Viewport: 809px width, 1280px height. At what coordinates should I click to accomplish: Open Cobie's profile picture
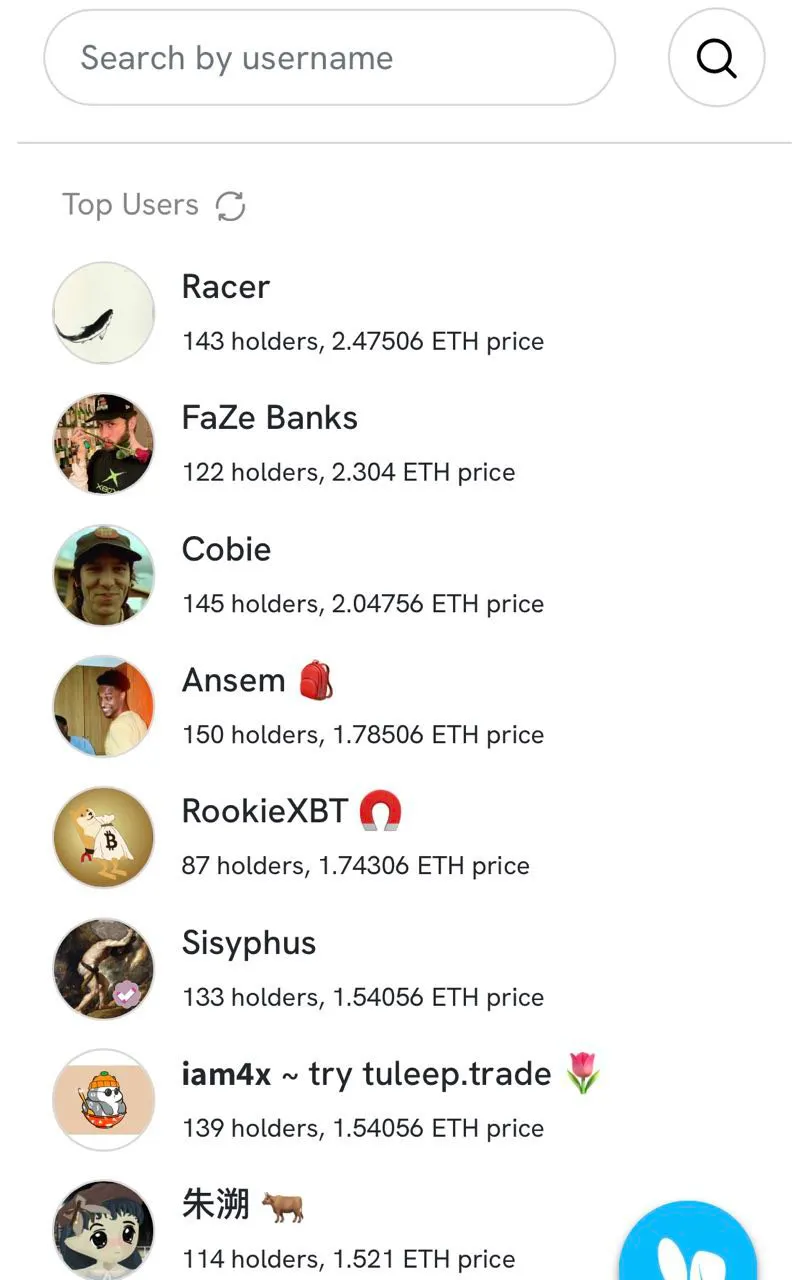pos(103,574)
